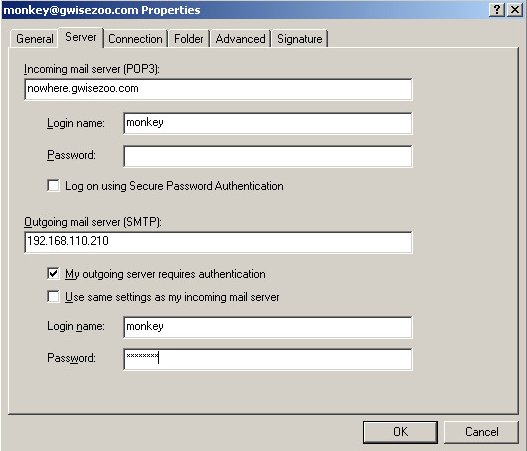Select the Folder tab

[x=189, y=39]
